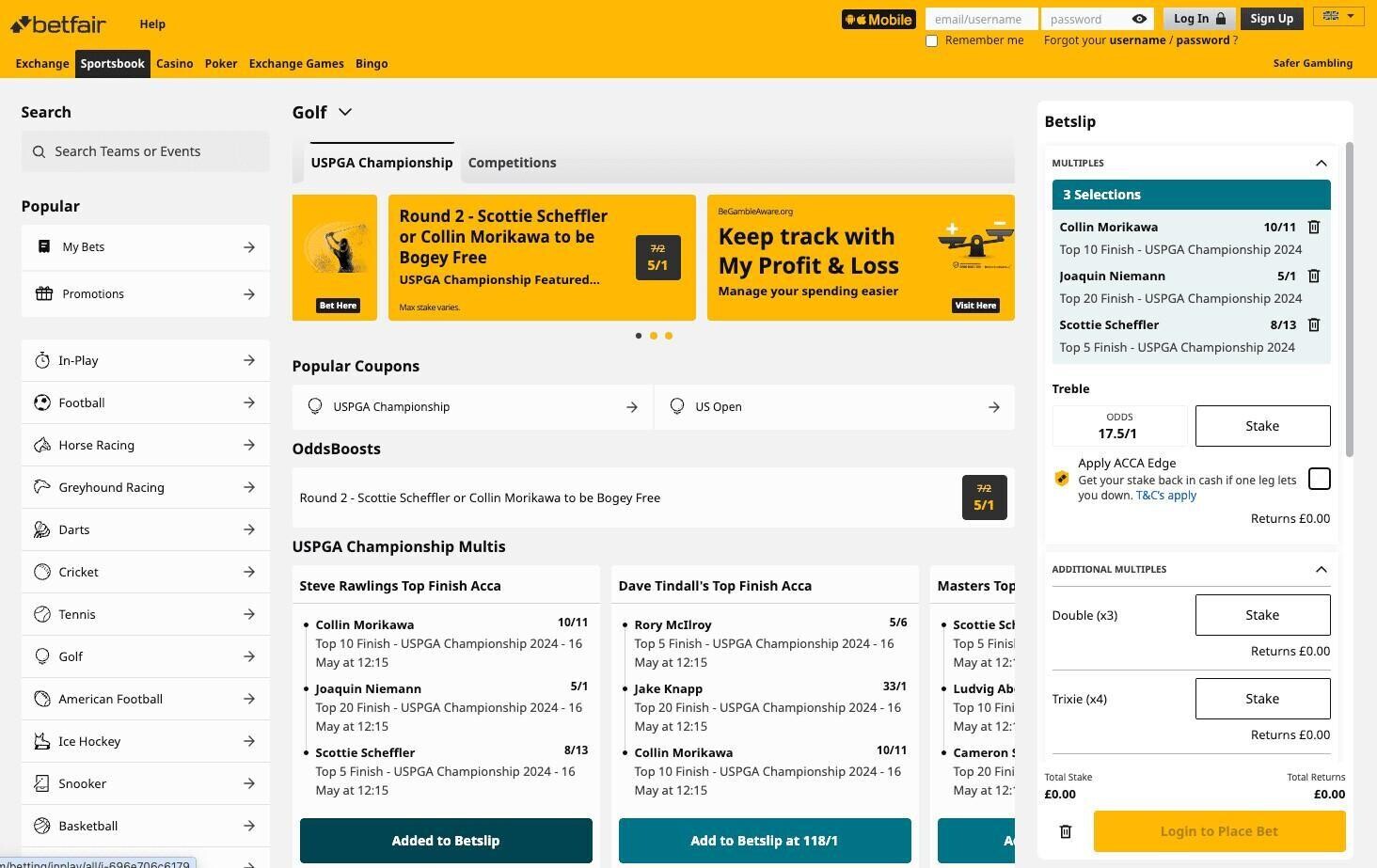Click the Football ball icon
This screenshot has width=1377, height=868.
41,402
